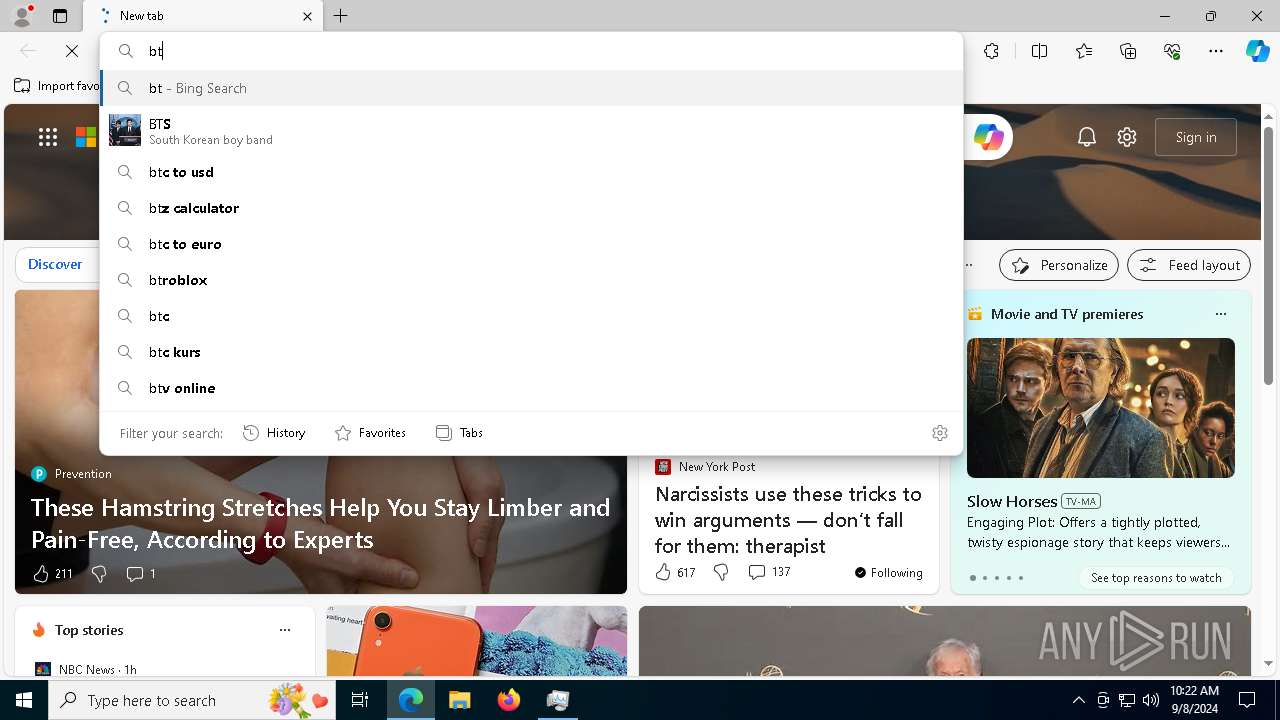Choose 'btv online' suggestion
The image size is (1280, 720).
pyautogui.click(x=531, y=388)
